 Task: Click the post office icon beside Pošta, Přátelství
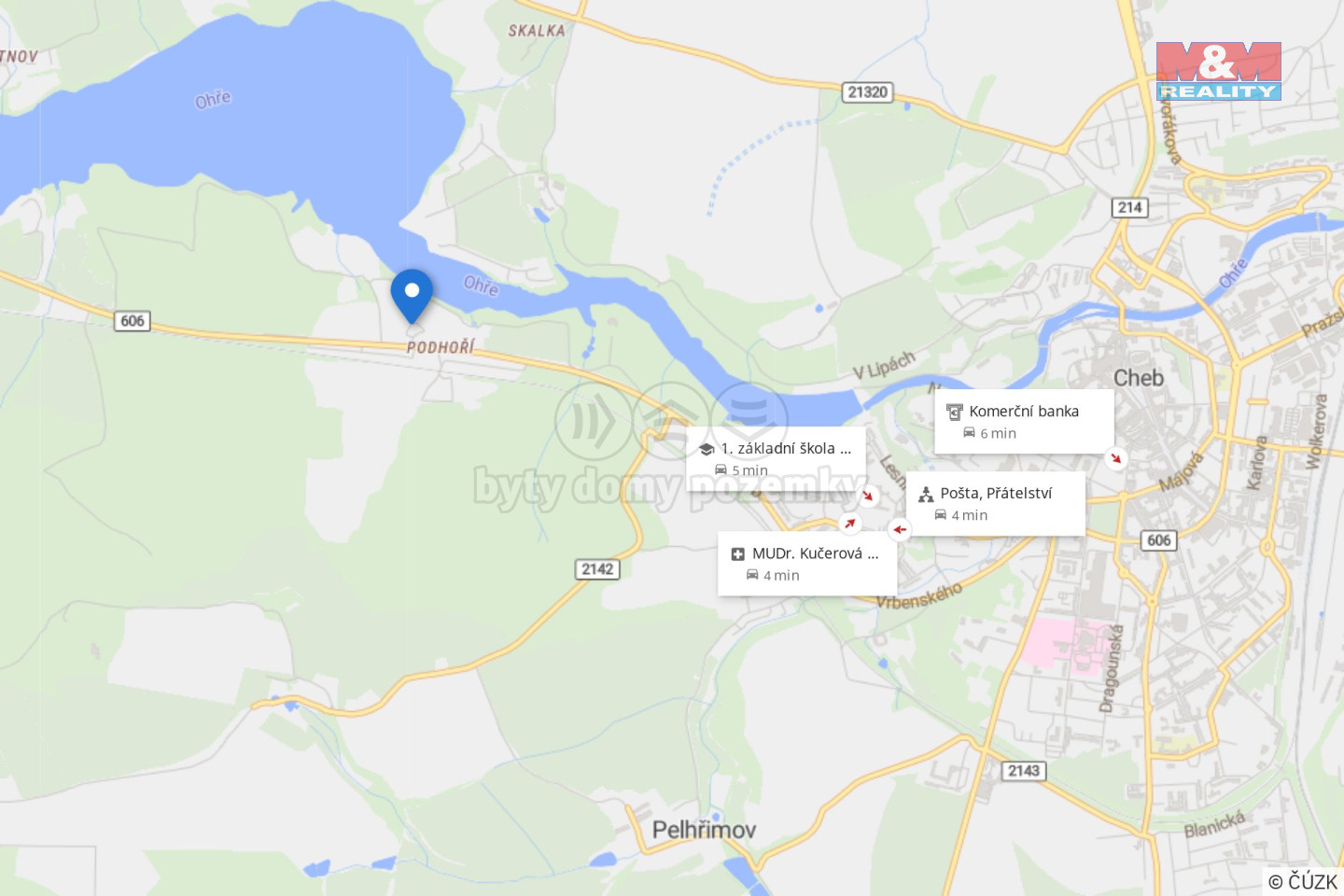926,494
